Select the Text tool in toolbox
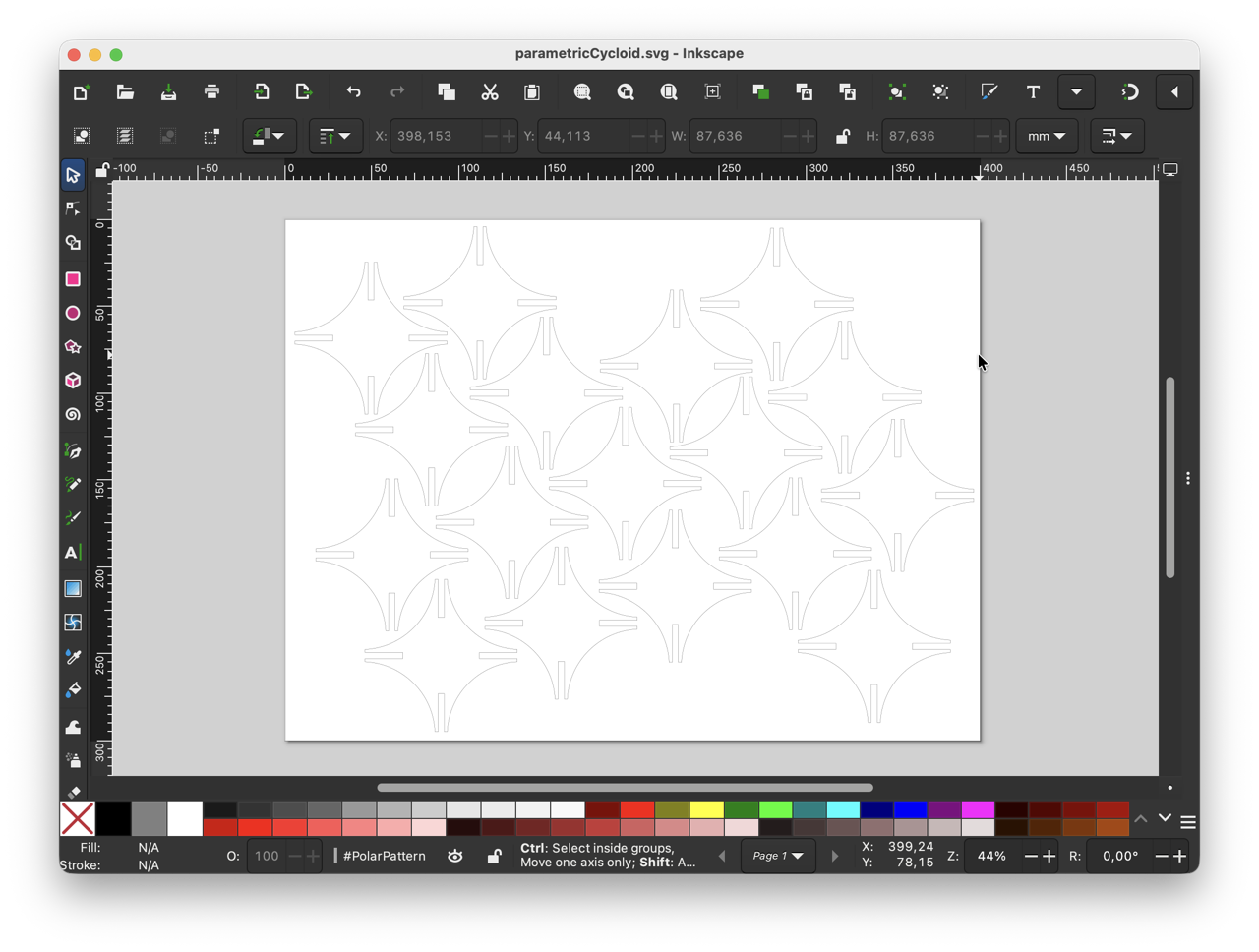The width and height of the screenshot is (1259, 952). pyautogui.click(x=73, y=553)
